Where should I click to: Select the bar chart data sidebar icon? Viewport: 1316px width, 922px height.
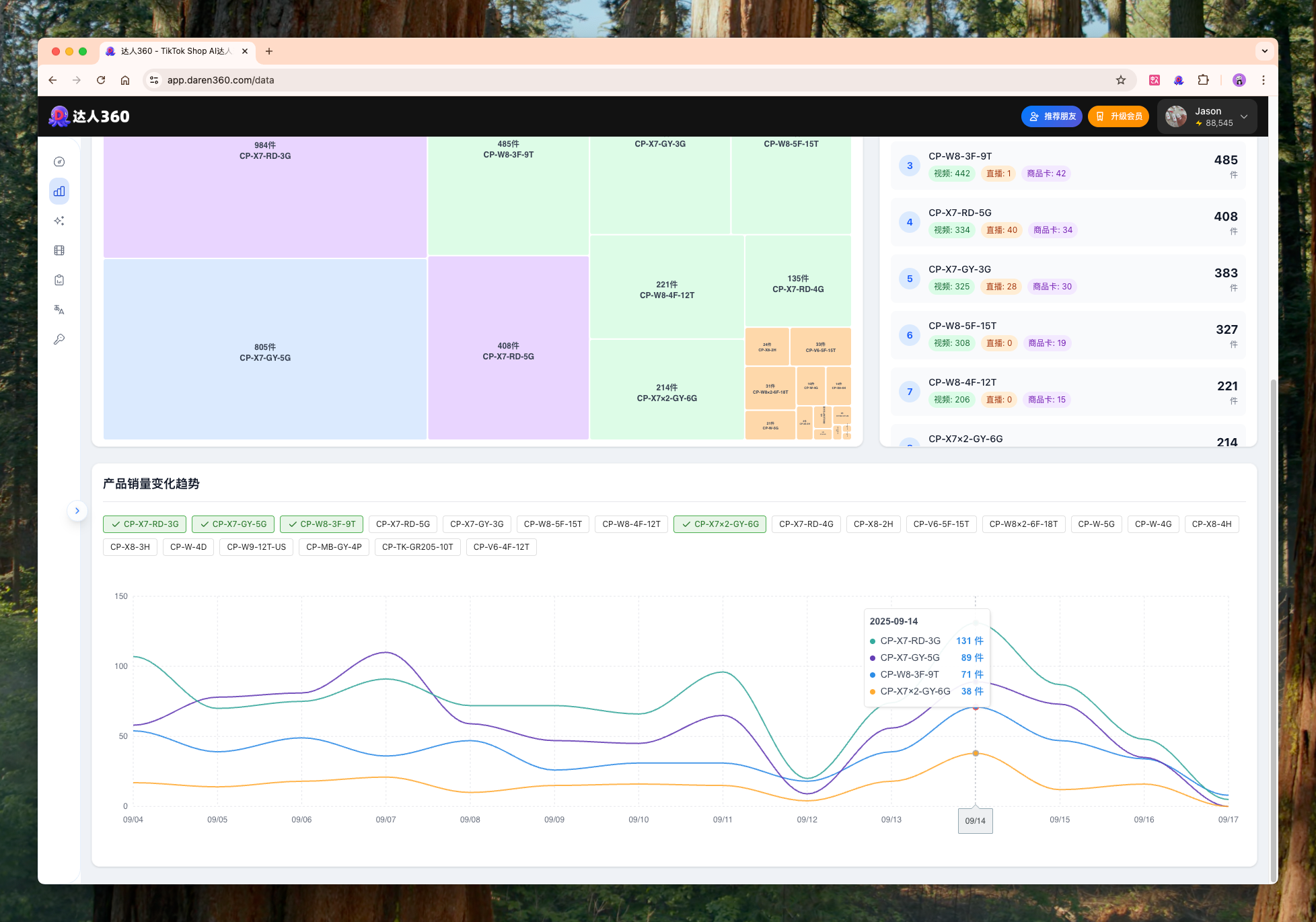(59, 191)
